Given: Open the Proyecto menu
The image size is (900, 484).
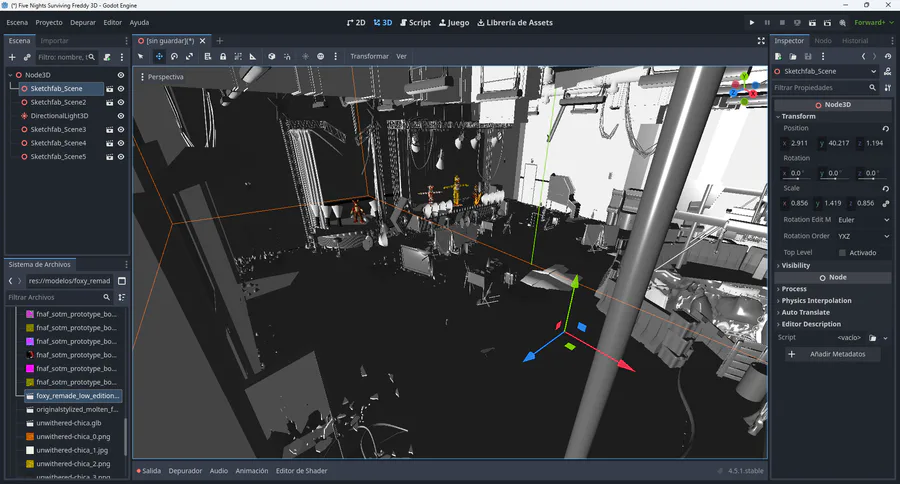Looking at the screenshot, I should coord(49,22).
